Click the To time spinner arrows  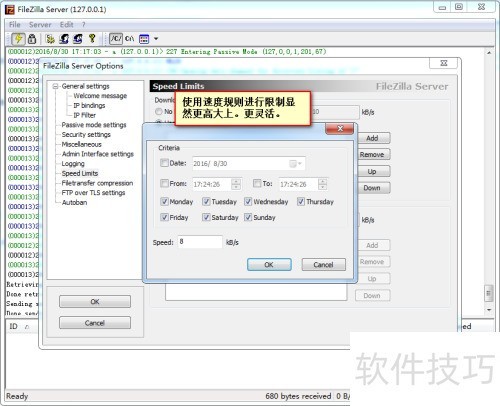pos(322,184)
